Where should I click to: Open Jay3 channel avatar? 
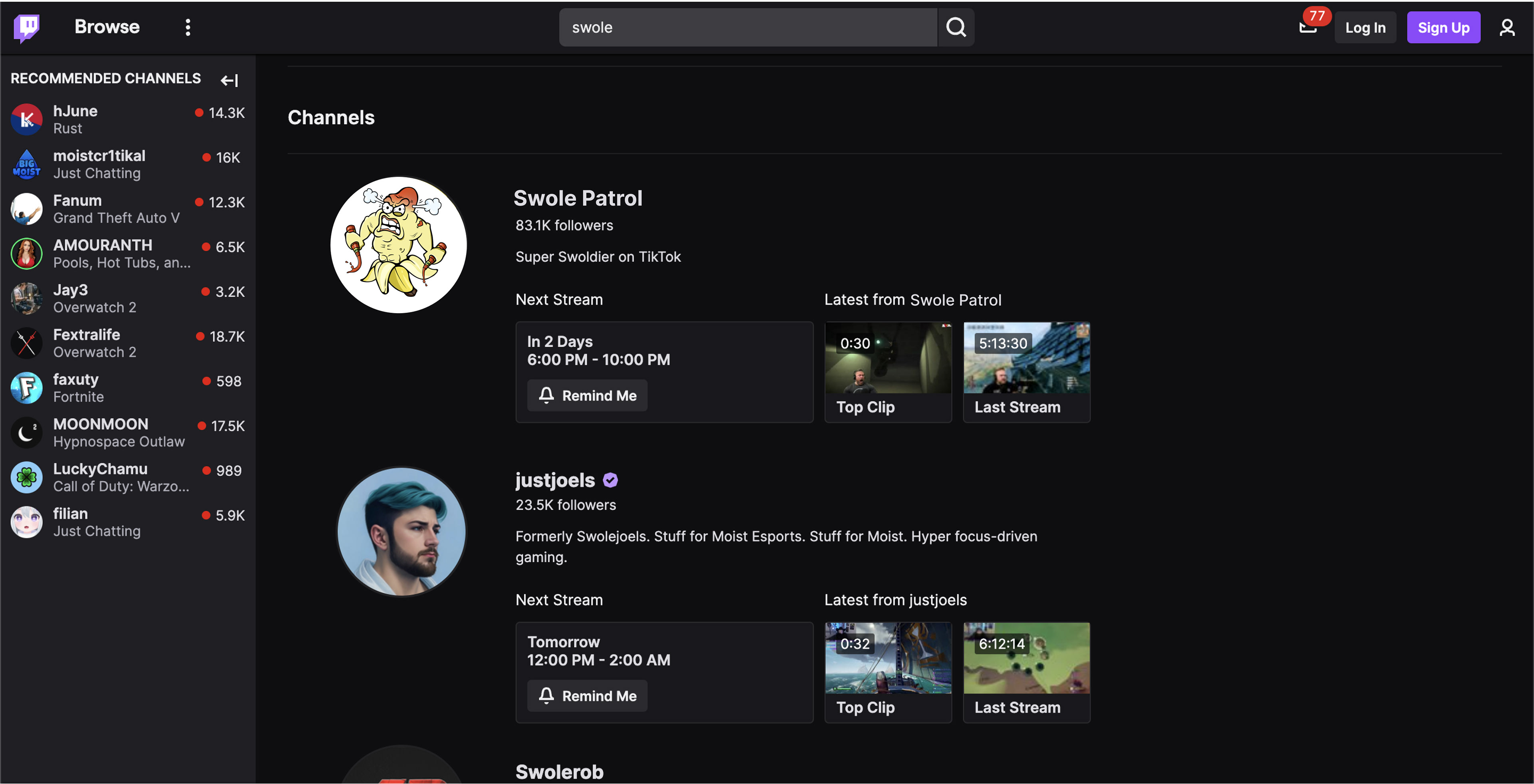(26, 298)
